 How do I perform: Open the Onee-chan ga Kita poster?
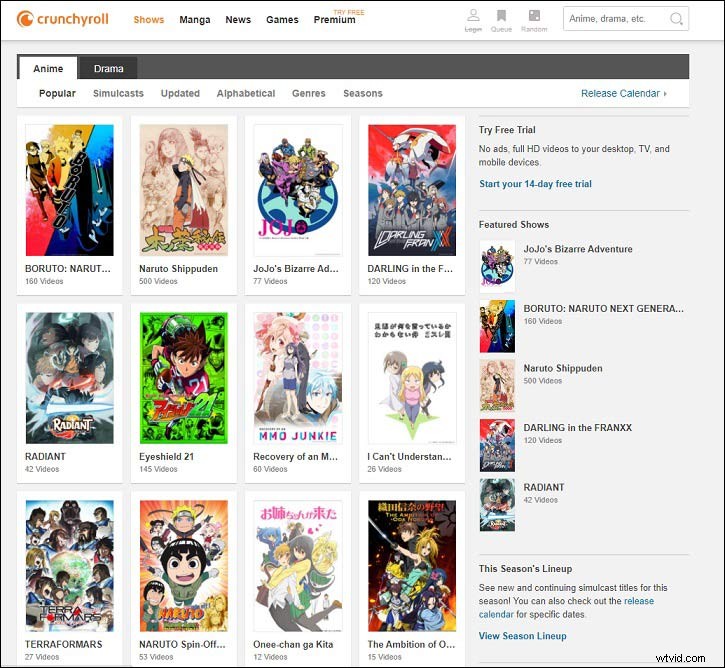pyautogui.click(x=298, y=566)
